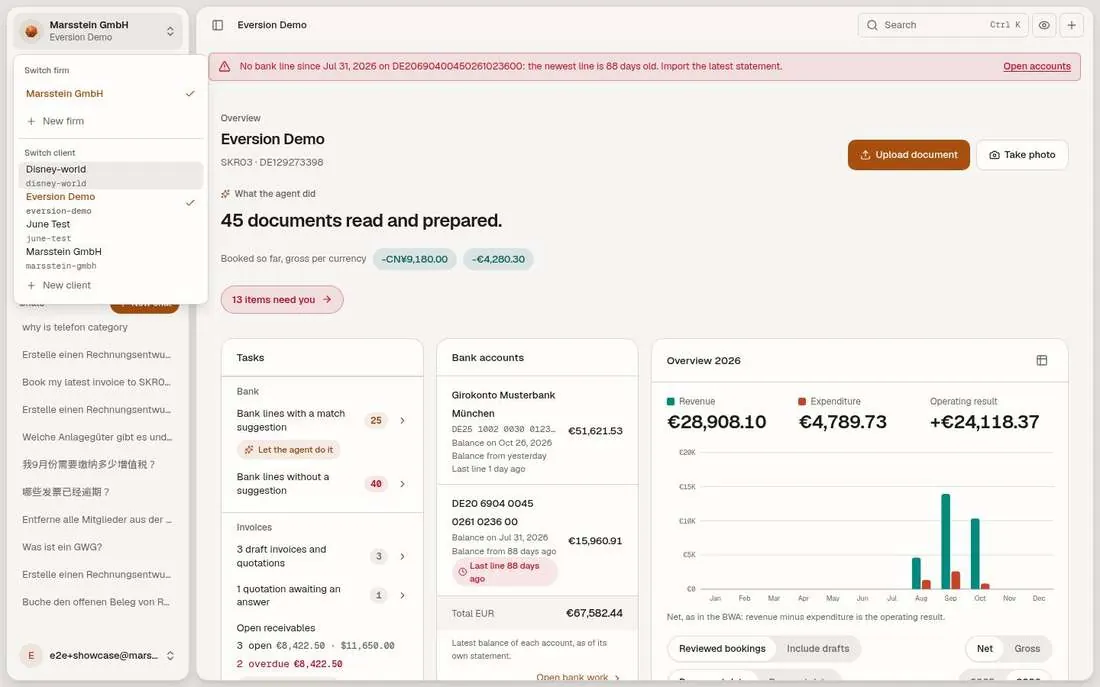The height and width of the screenshot is (687, 1100).
Task: Collapse the Marsstein GmbH firm switcher
Action: click(98, 31)
